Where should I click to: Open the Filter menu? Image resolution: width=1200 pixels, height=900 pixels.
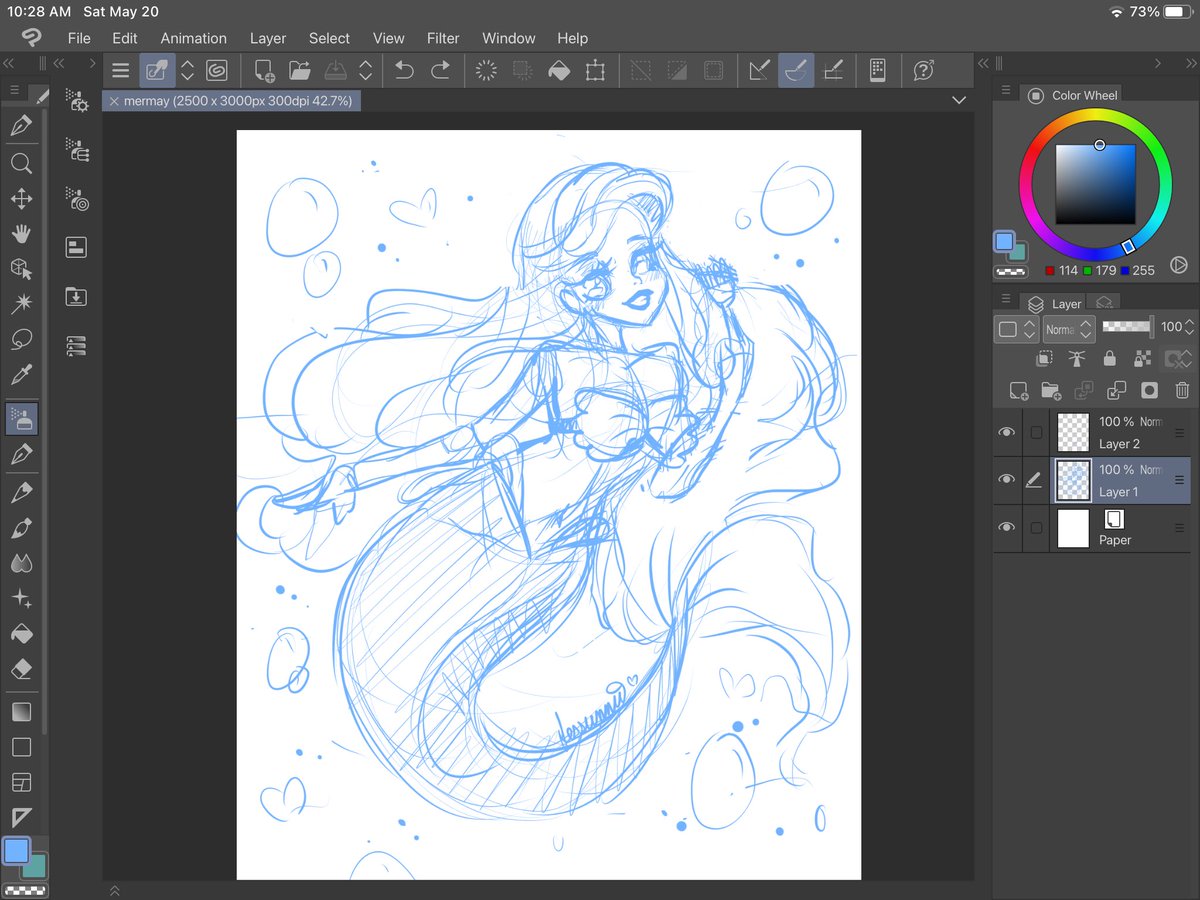(x=443, y=38)
